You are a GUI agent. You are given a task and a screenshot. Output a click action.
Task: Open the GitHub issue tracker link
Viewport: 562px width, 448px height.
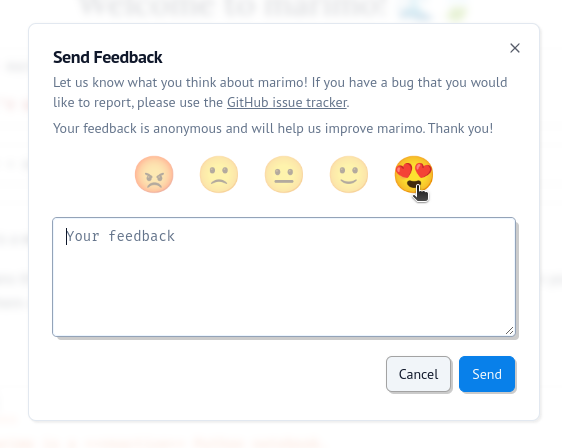click(x=287, y=103)
